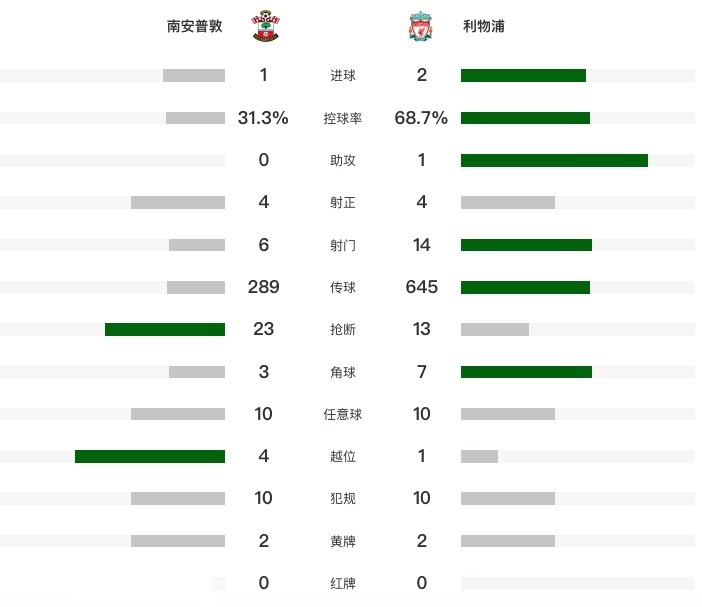702x607 pixels.
Task: Select the 黄牌 stat label
Action: coord(342,541)
